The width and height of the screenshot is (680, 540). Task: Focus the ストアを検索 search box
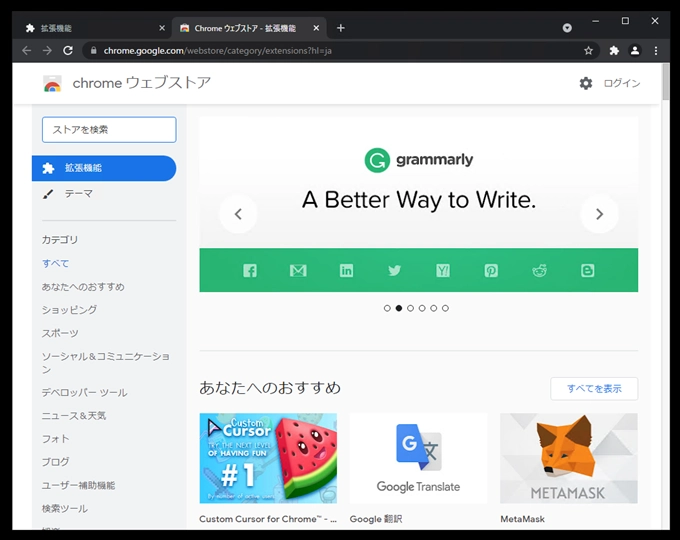(x=109, y=130)
